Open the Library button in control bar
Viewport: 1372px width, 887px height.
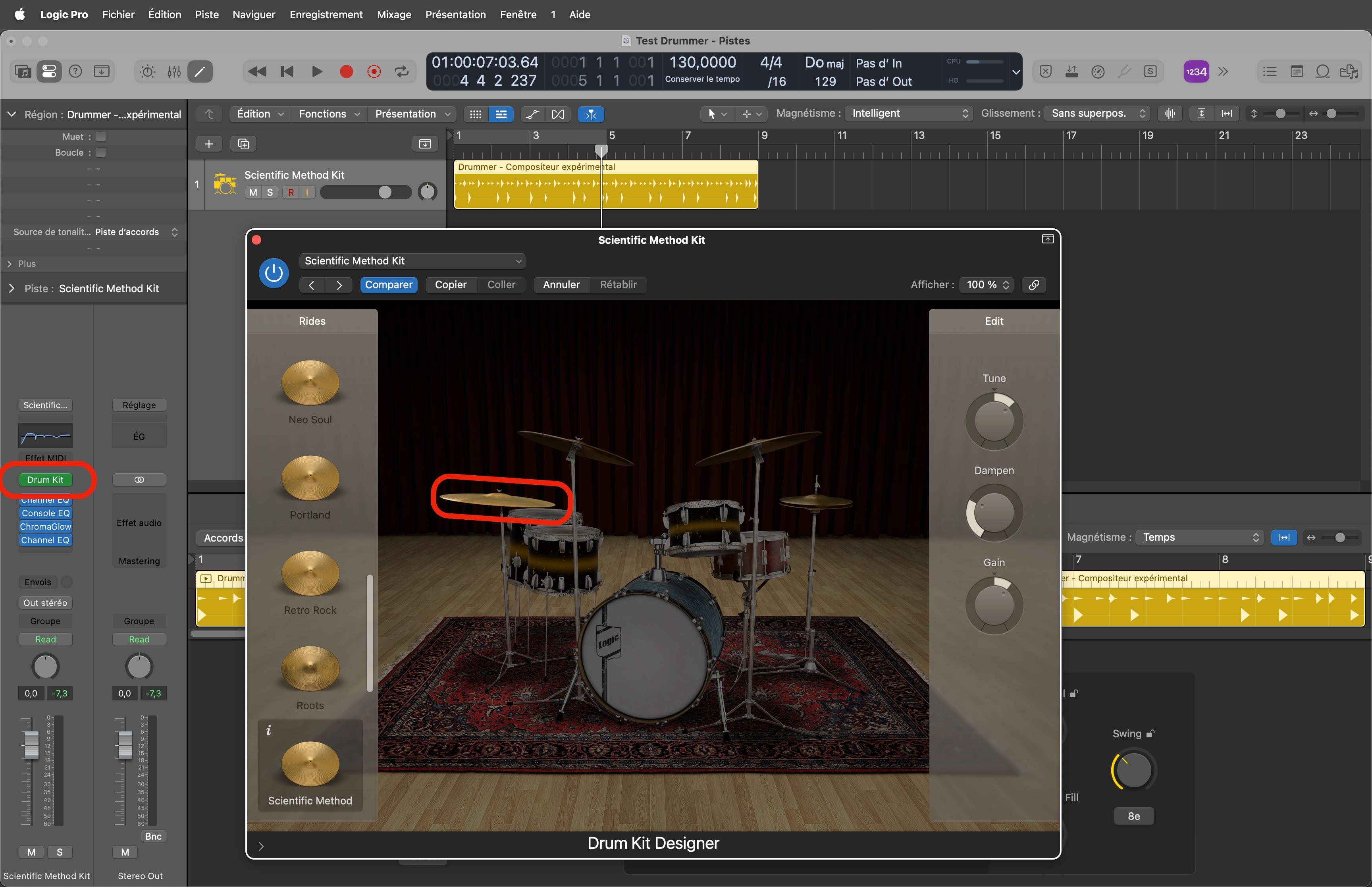pos(23,71)
